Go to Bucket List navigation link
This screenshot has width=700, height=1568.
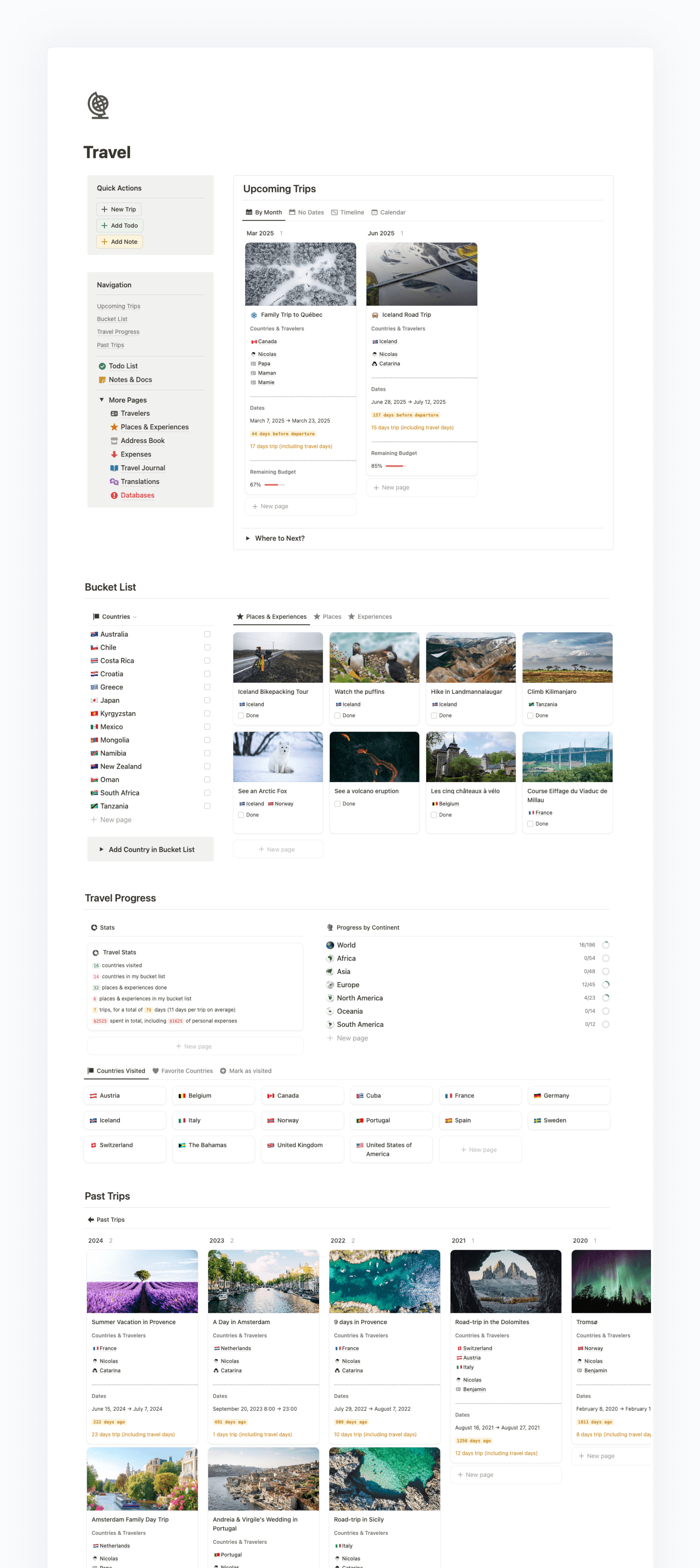(112, 319)
